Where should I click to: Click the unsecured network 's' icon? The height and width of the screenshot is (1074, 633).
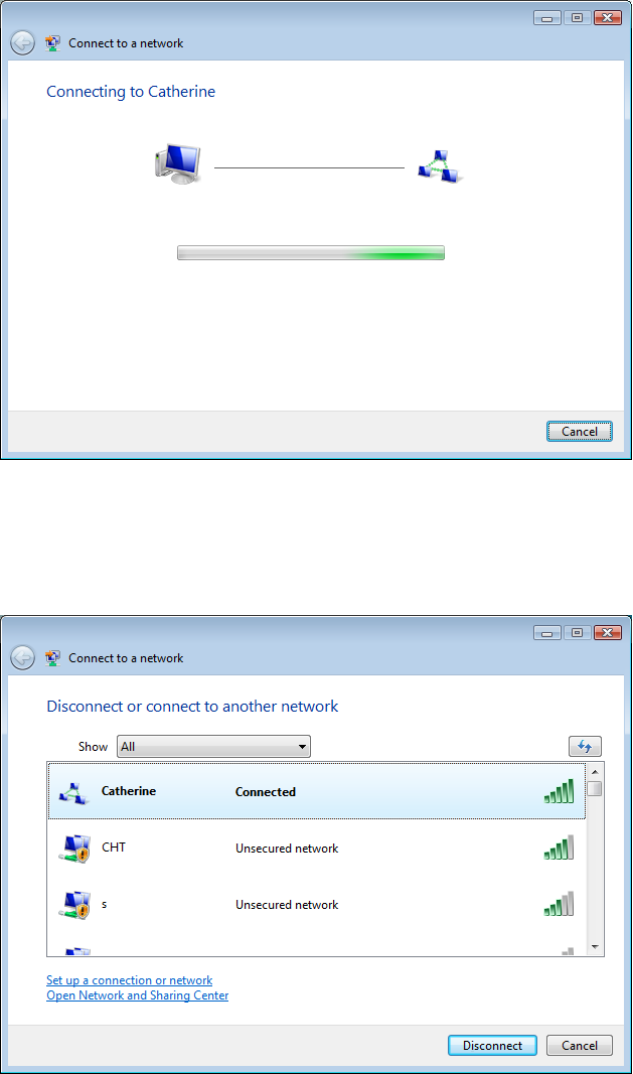(x=73, y=905)
